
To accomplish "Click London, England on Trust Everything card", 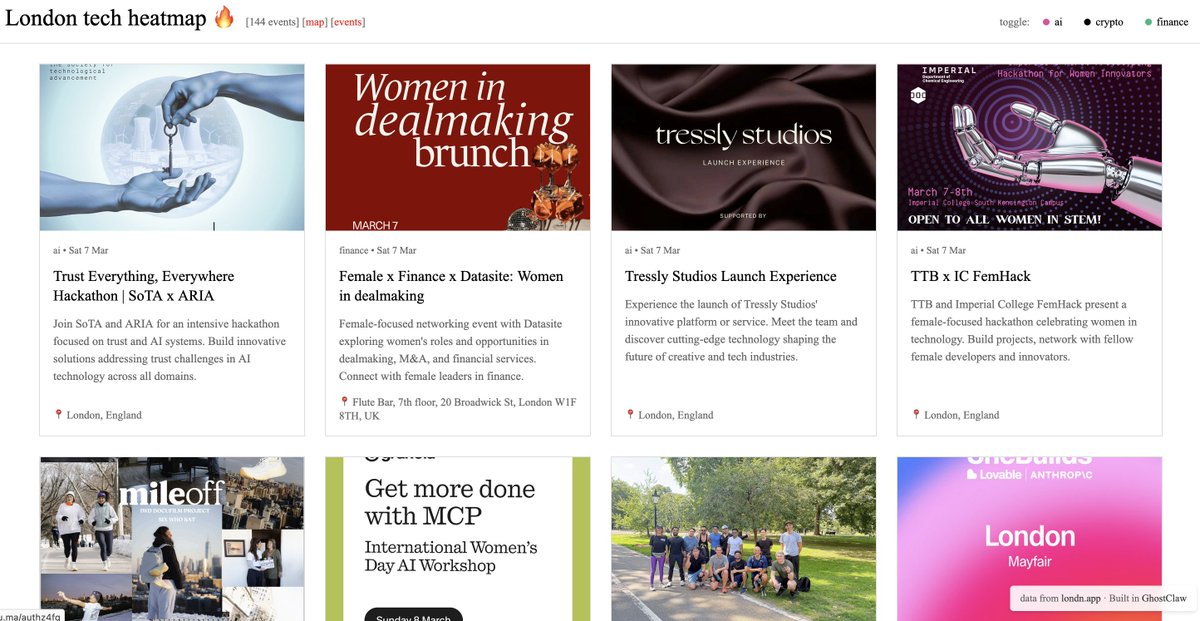I will coord(104,415).
